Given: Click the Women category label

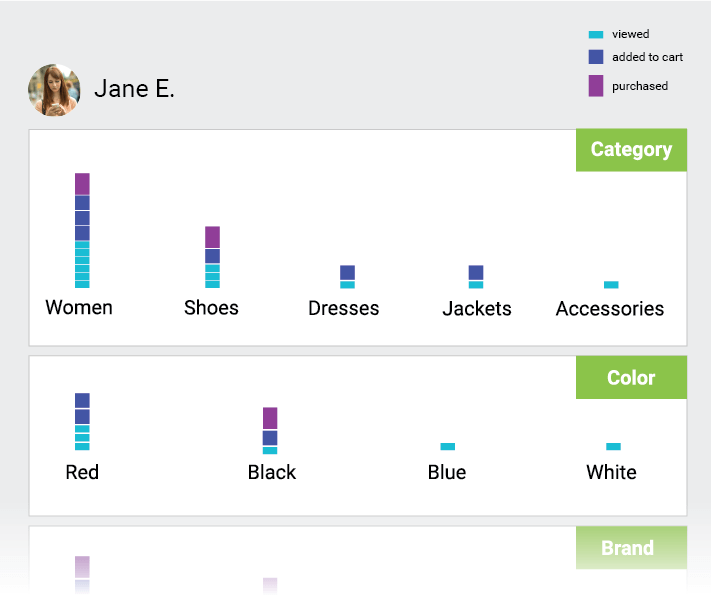Looking at the screenshot, I should [x=79, y=307].
